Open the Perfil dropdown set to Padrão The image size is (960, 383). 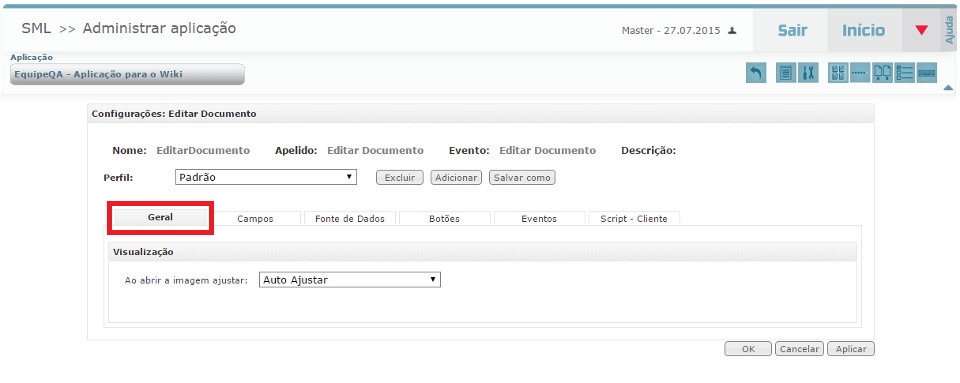(266, 177)
